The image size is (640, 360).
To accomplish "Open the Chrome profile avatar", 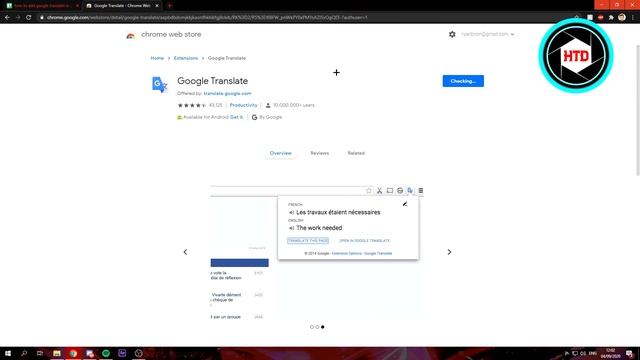I will (x=622, y=17).
